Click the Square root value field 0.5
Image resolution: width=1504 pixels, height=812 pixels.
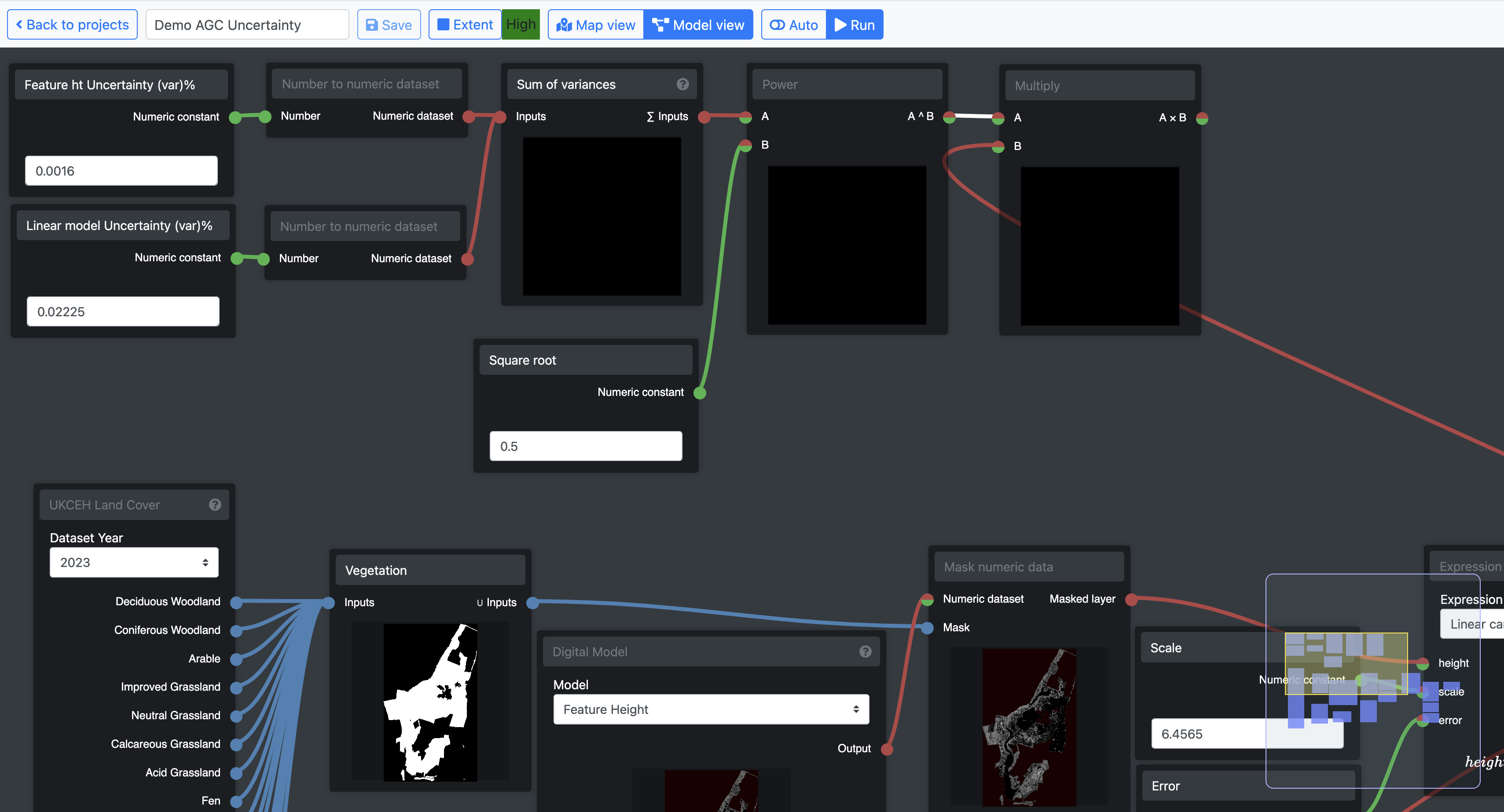tap(585, 446)
